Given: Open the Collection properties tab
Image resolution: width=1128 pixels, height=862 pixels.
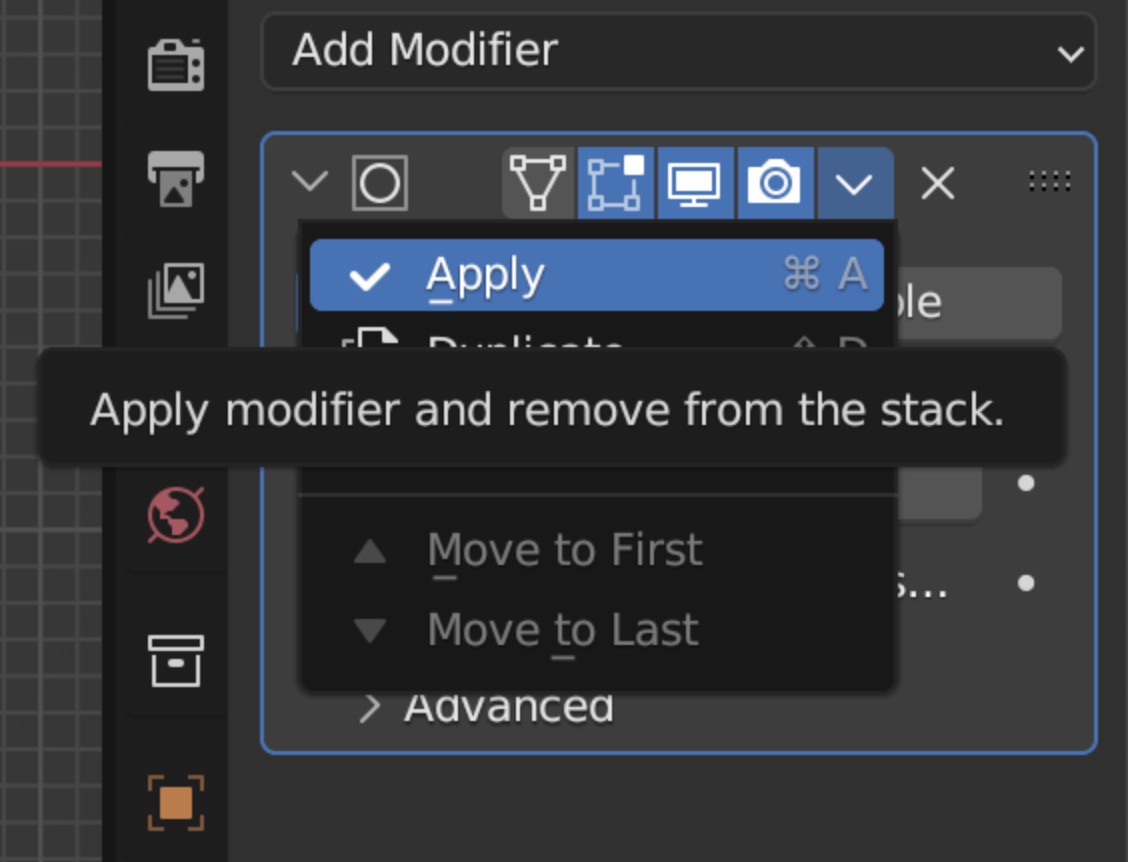Looking at the screenshot, I should click(x=176, y=661).
